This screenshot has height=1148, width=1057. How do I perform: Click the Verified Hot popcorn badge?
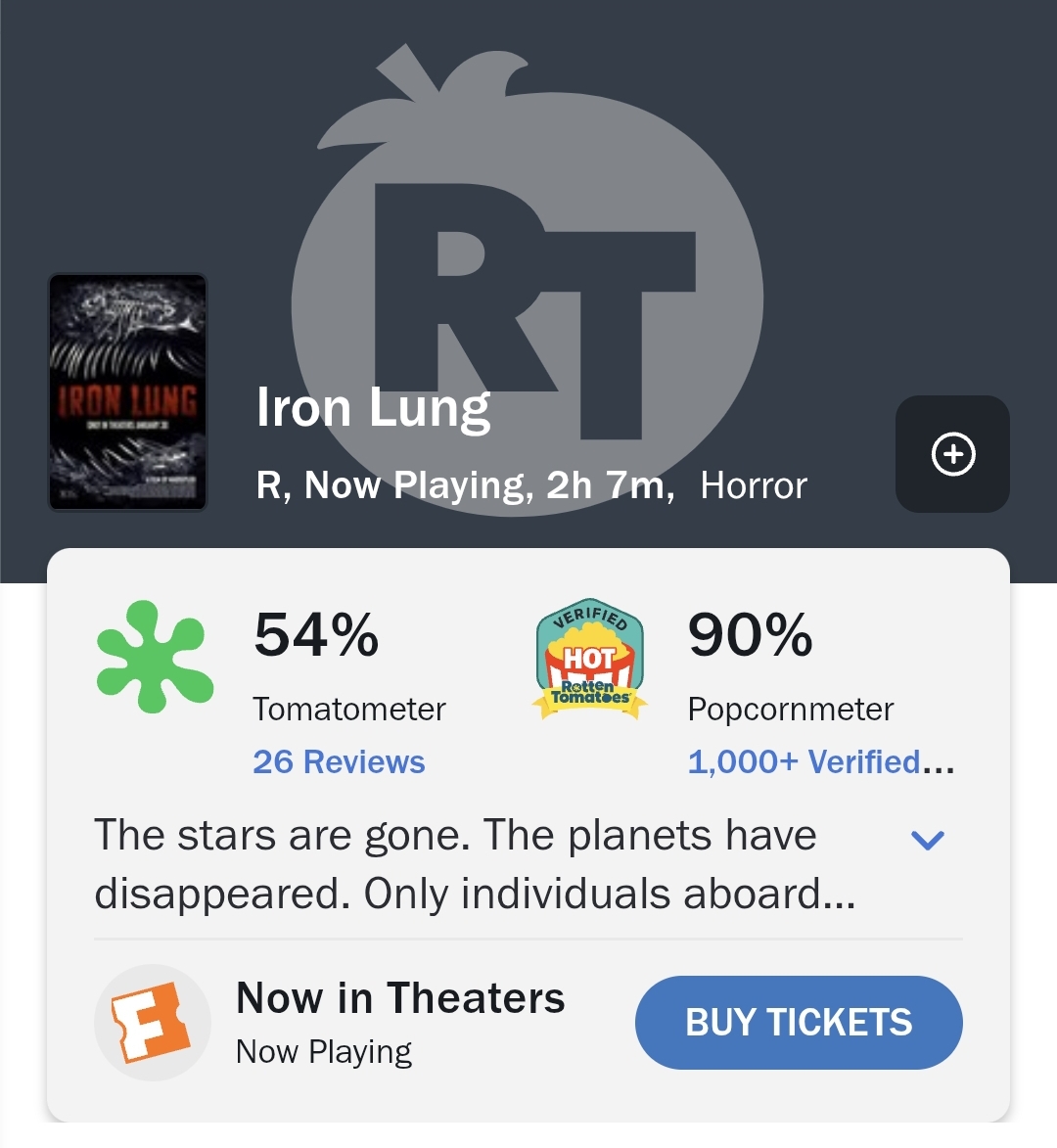point(590,658)
